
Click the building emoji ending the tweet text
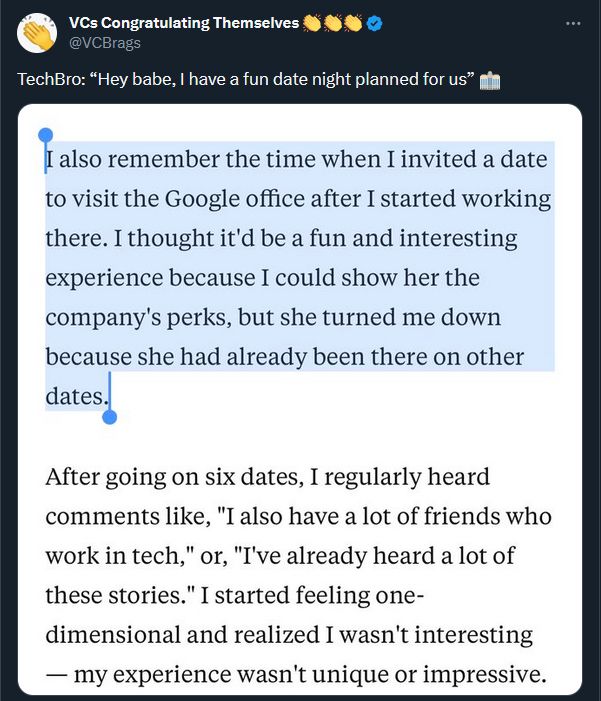click(x=490, y=81)
